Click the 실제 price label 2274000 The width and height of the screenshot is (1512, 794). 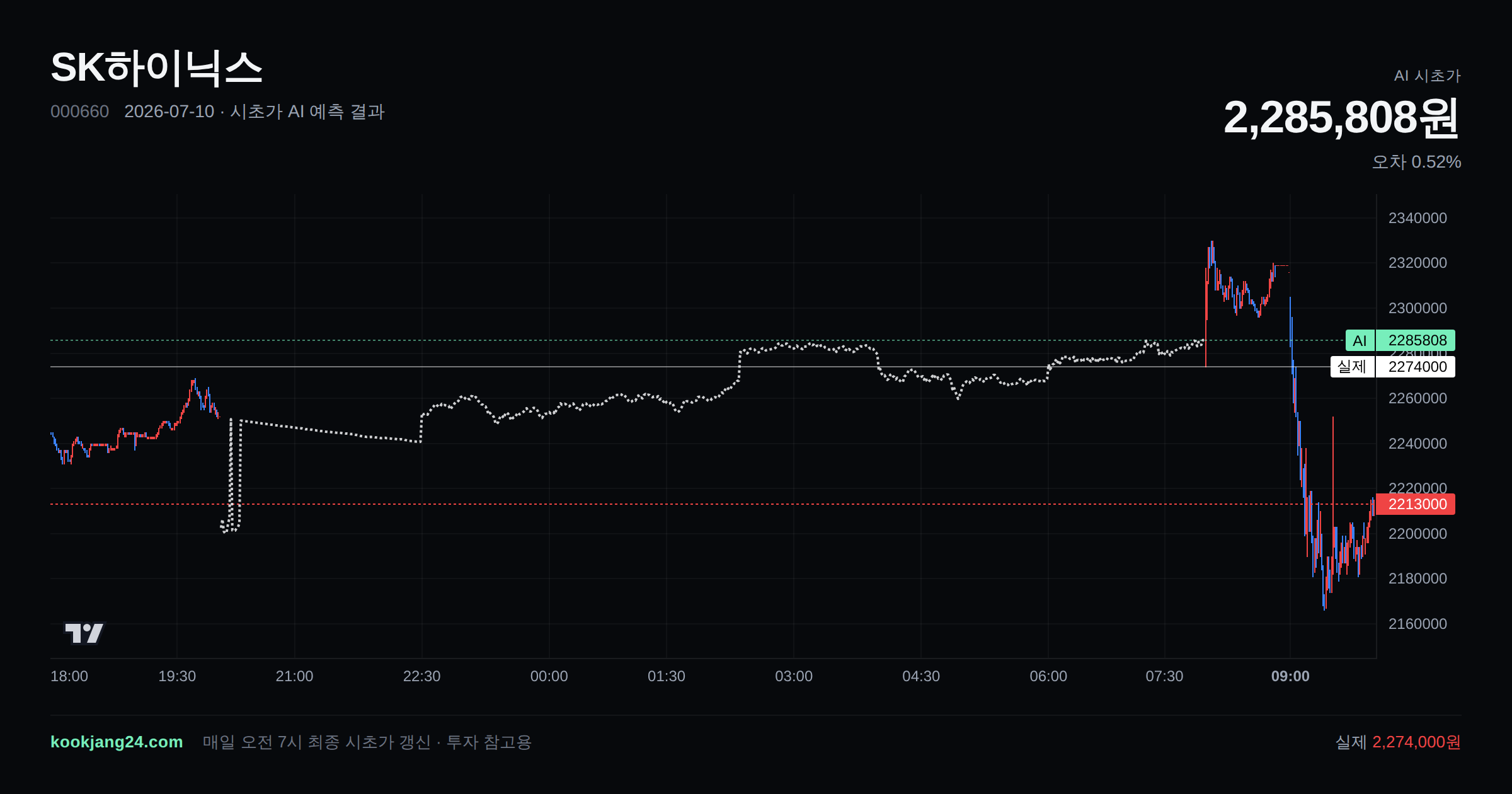[x=1415, y=367]
